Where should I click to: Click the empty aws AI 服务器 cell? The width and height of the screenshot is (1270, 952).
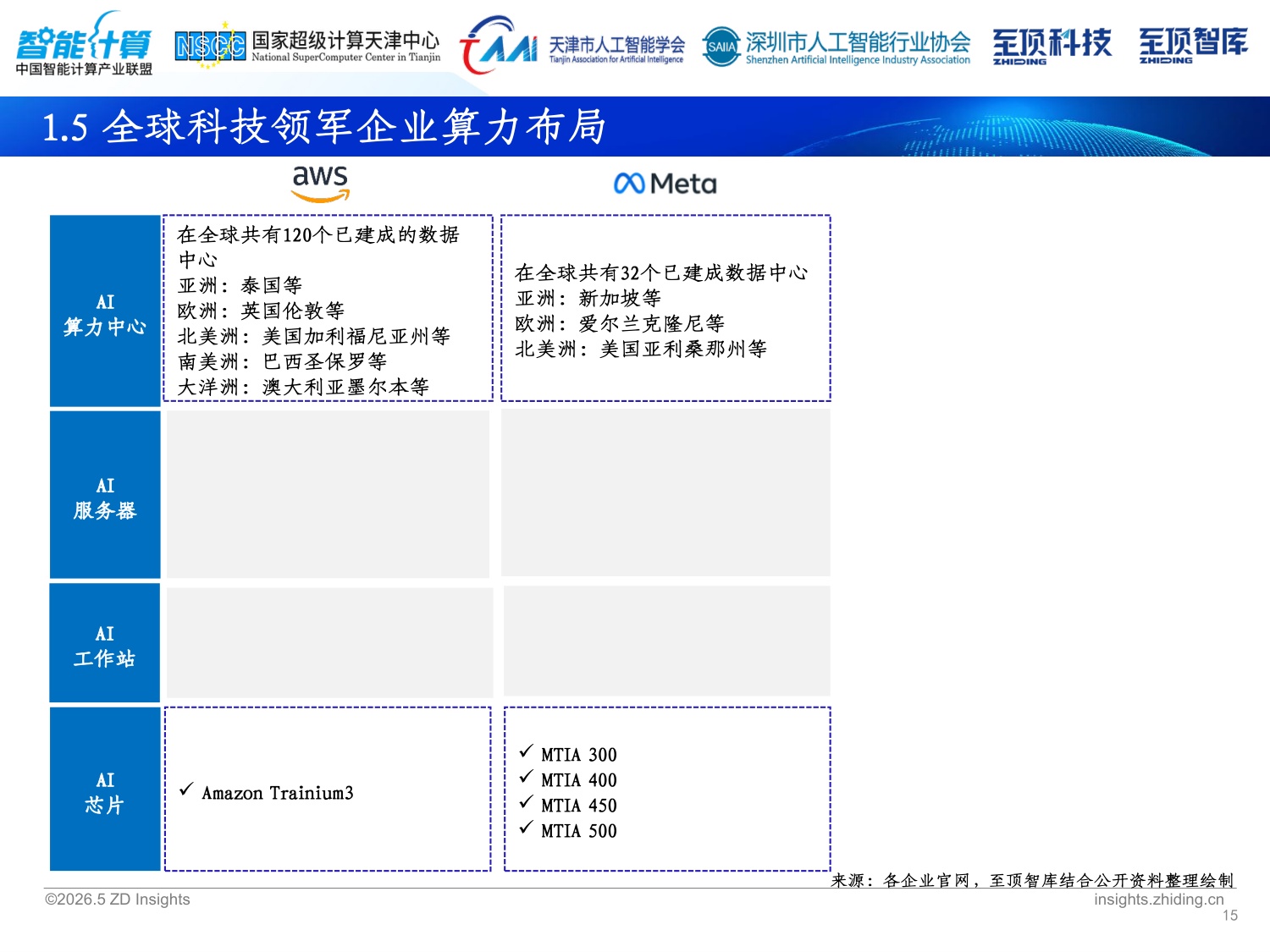tap(328, 494)
